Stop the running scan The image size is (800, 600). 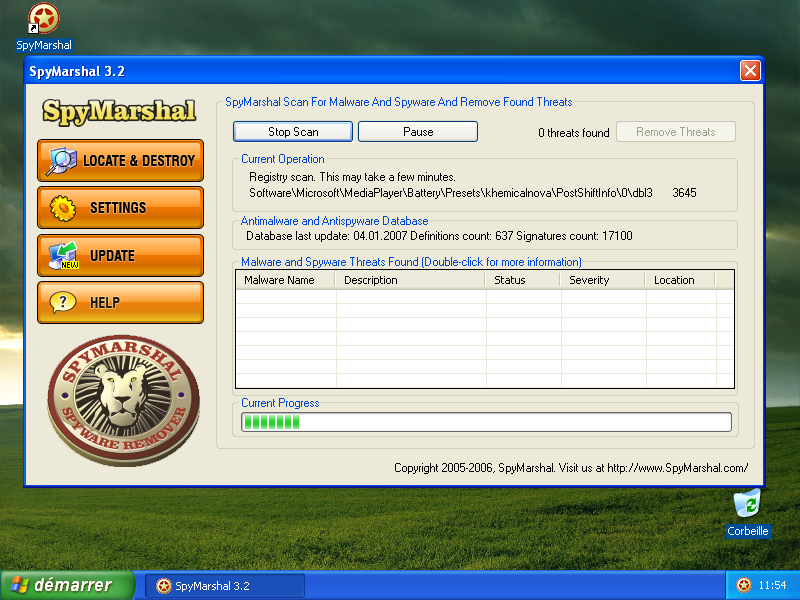tap(293, 132)
